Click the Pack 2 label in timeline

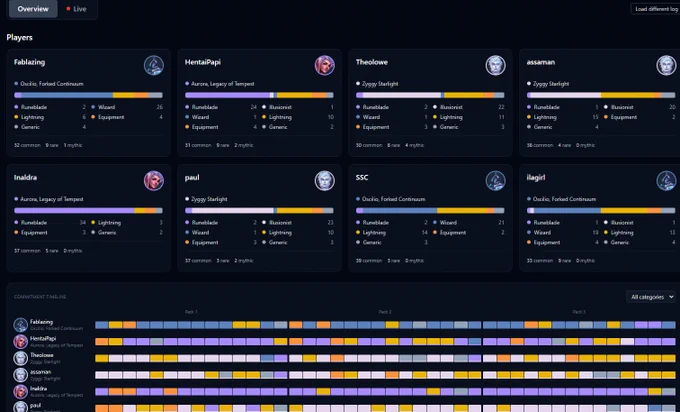[385, 312]
